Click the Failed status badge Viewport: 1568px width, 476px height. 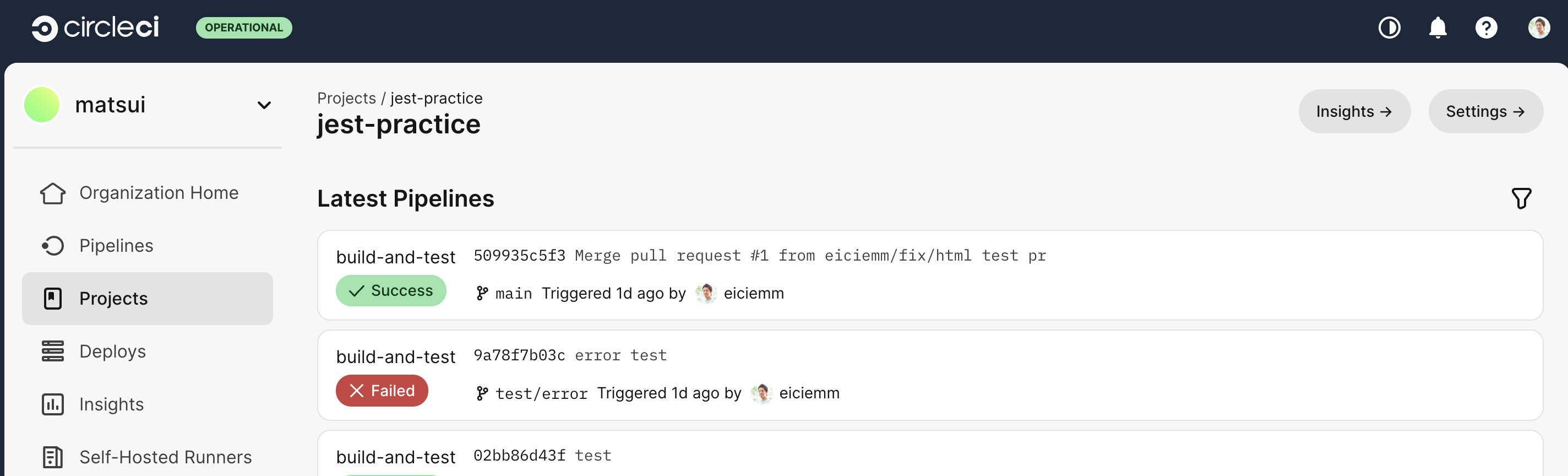382,391
